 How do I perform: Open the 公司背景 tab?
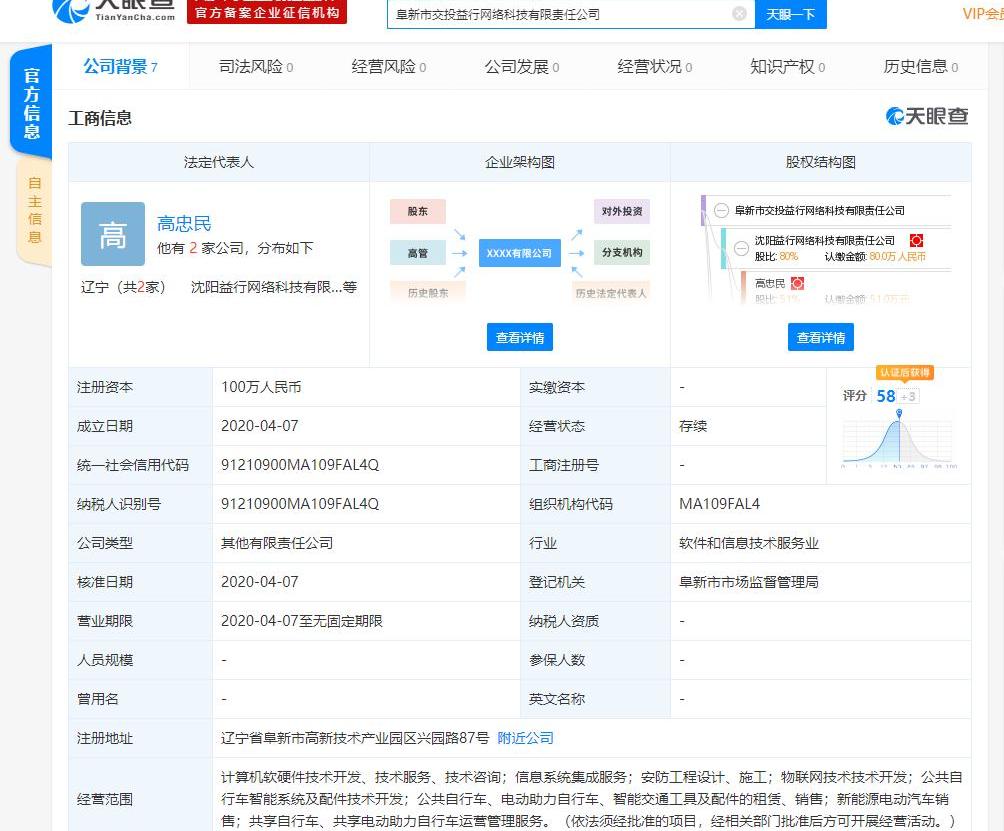[120, 67]
